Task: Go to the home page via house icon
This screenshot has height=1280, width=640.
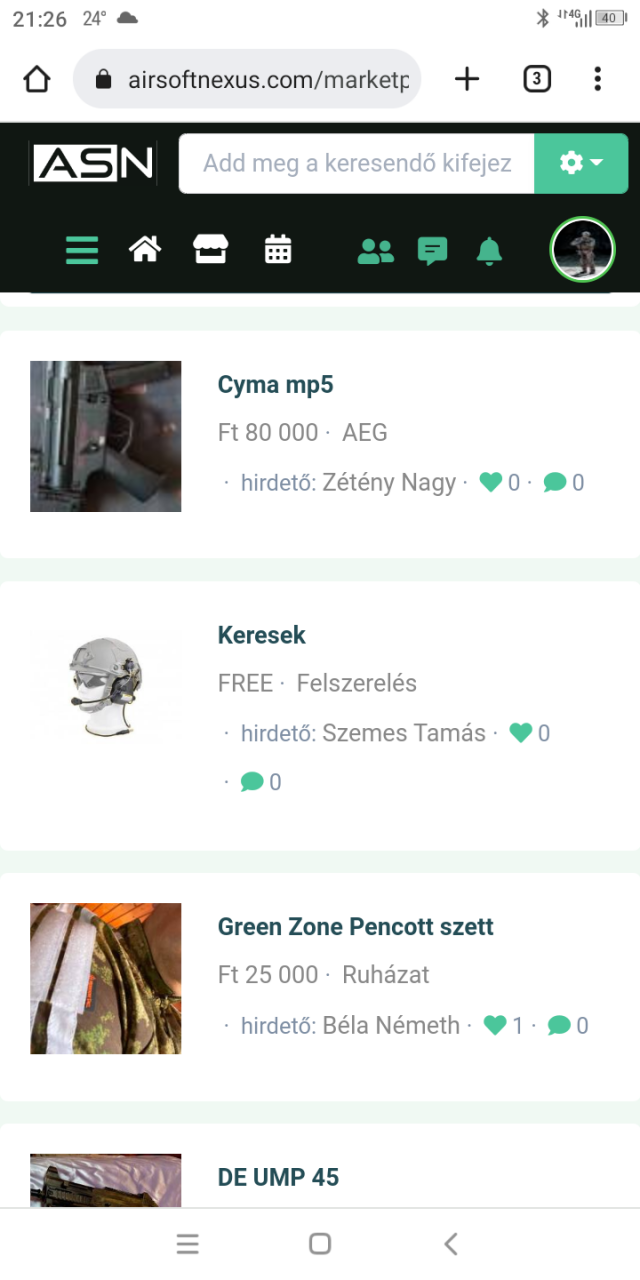Action: click(x=144, y=250)
